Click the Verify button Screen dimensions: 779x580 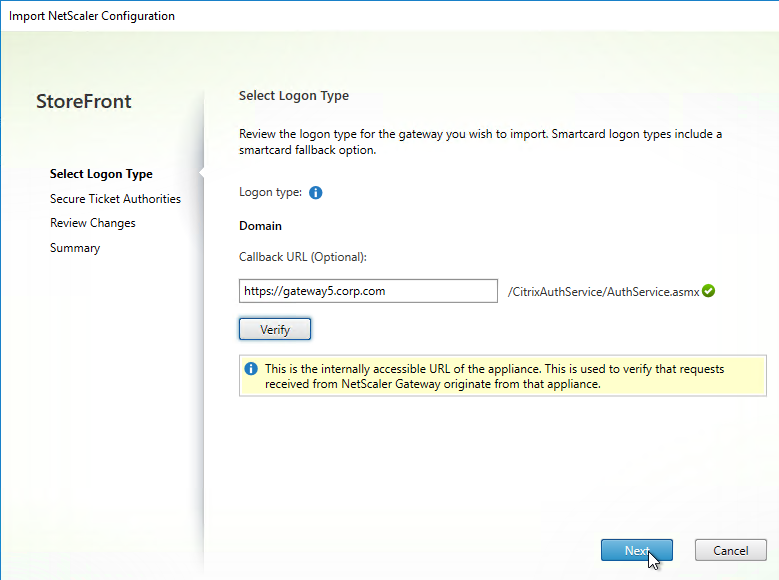(275, 329)
